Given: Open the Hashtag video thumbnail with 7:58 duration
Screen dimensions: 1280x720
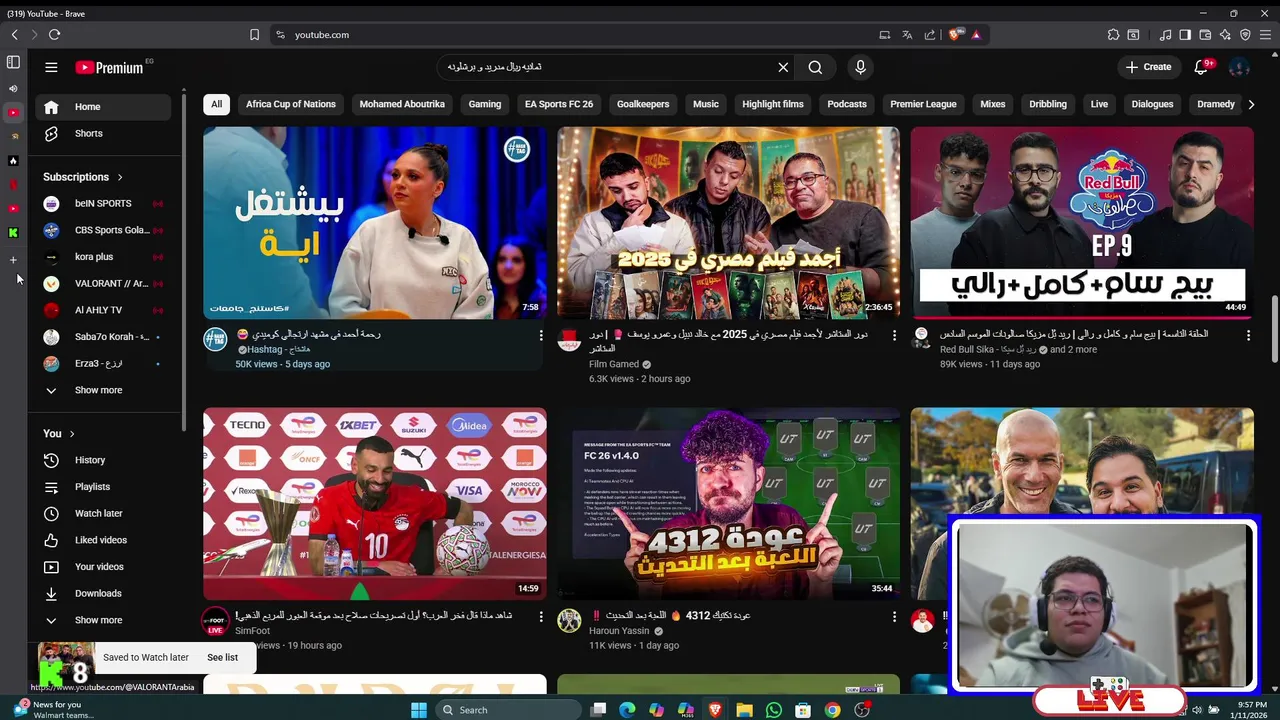Looking at the screenshot, I should tap(375, 223).
